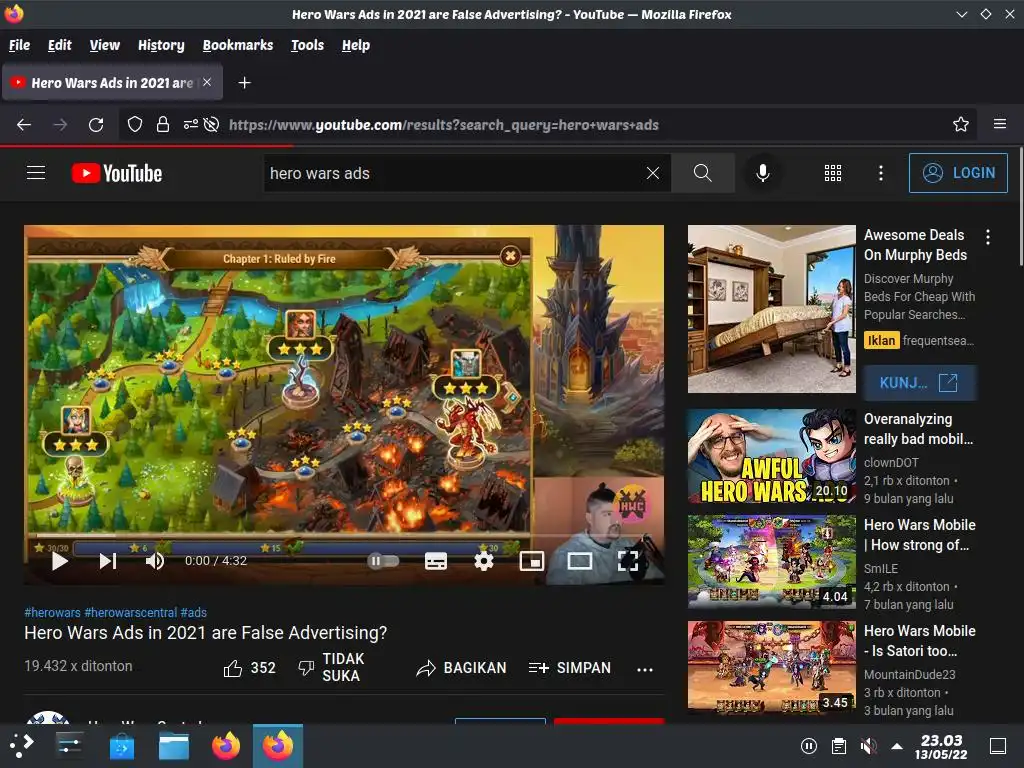The width and height of the screenshot is (1024, 768).
Task: Mute the video player volume
Action: [155, 561]
